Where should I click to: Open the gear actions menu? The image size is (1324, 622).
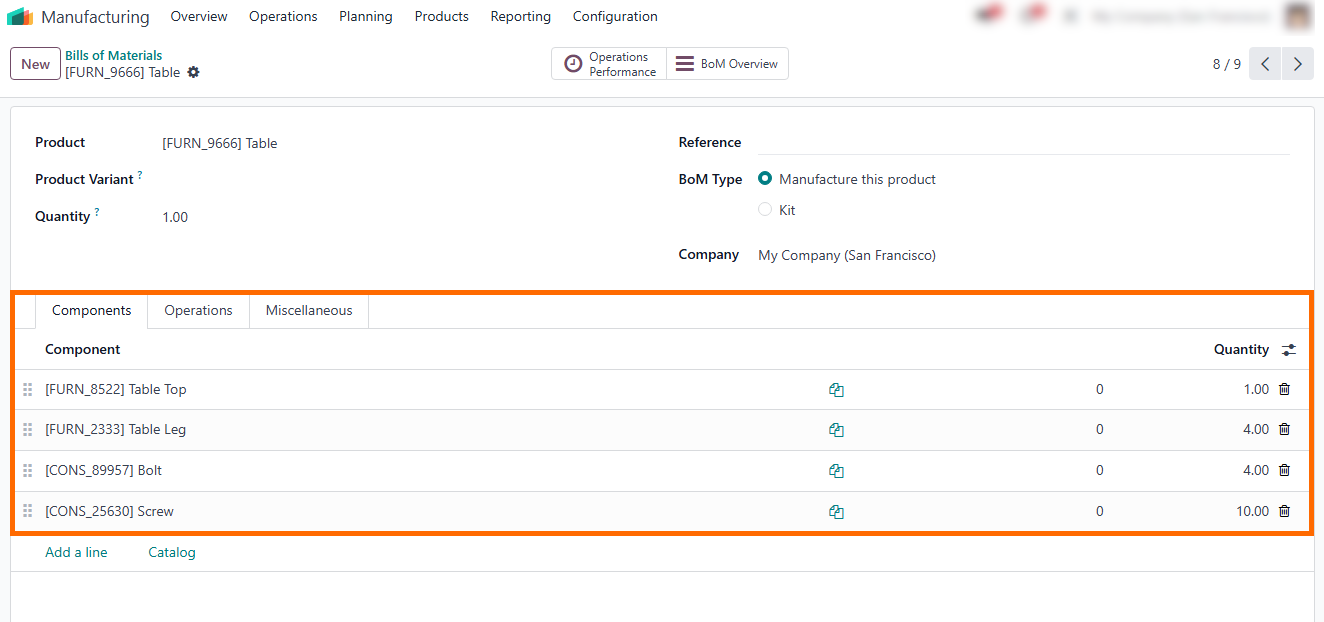[194, 72]
